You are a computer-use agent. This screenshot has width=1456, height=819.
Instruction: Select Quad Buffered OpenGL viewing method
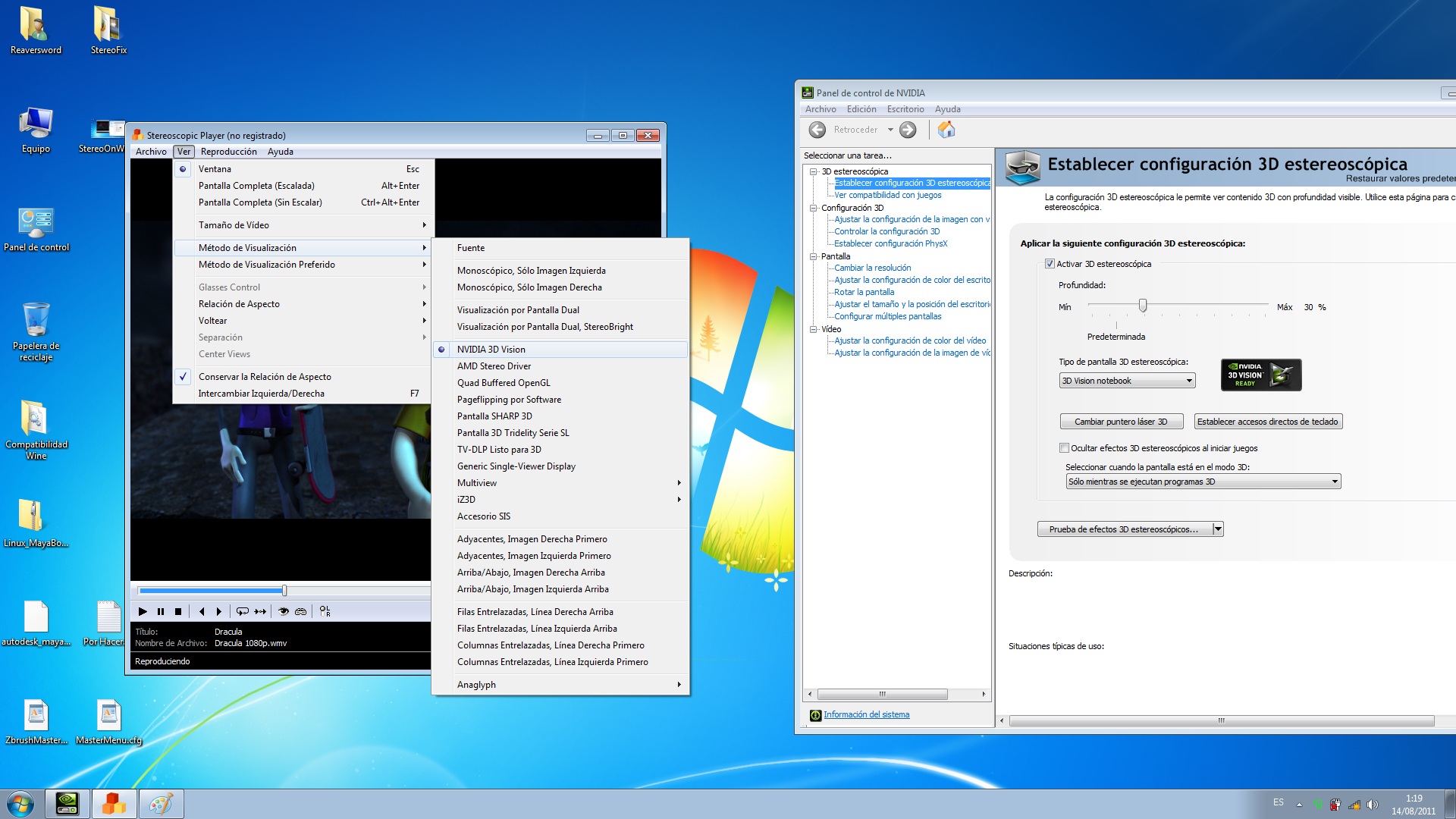click(560, 383)
